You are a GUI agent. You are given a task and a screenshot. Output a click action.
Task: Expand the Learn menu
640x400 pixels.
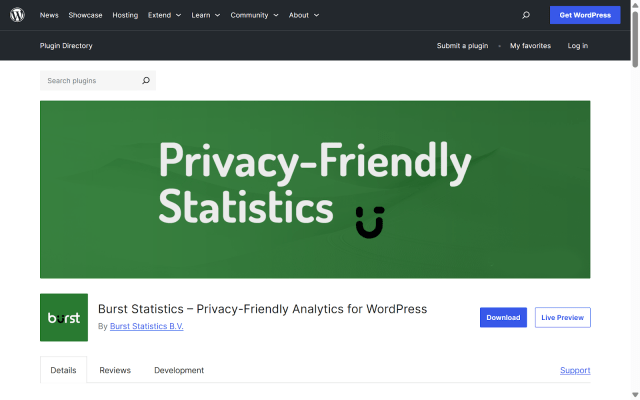pyautogui.click(x=206, y=15)
